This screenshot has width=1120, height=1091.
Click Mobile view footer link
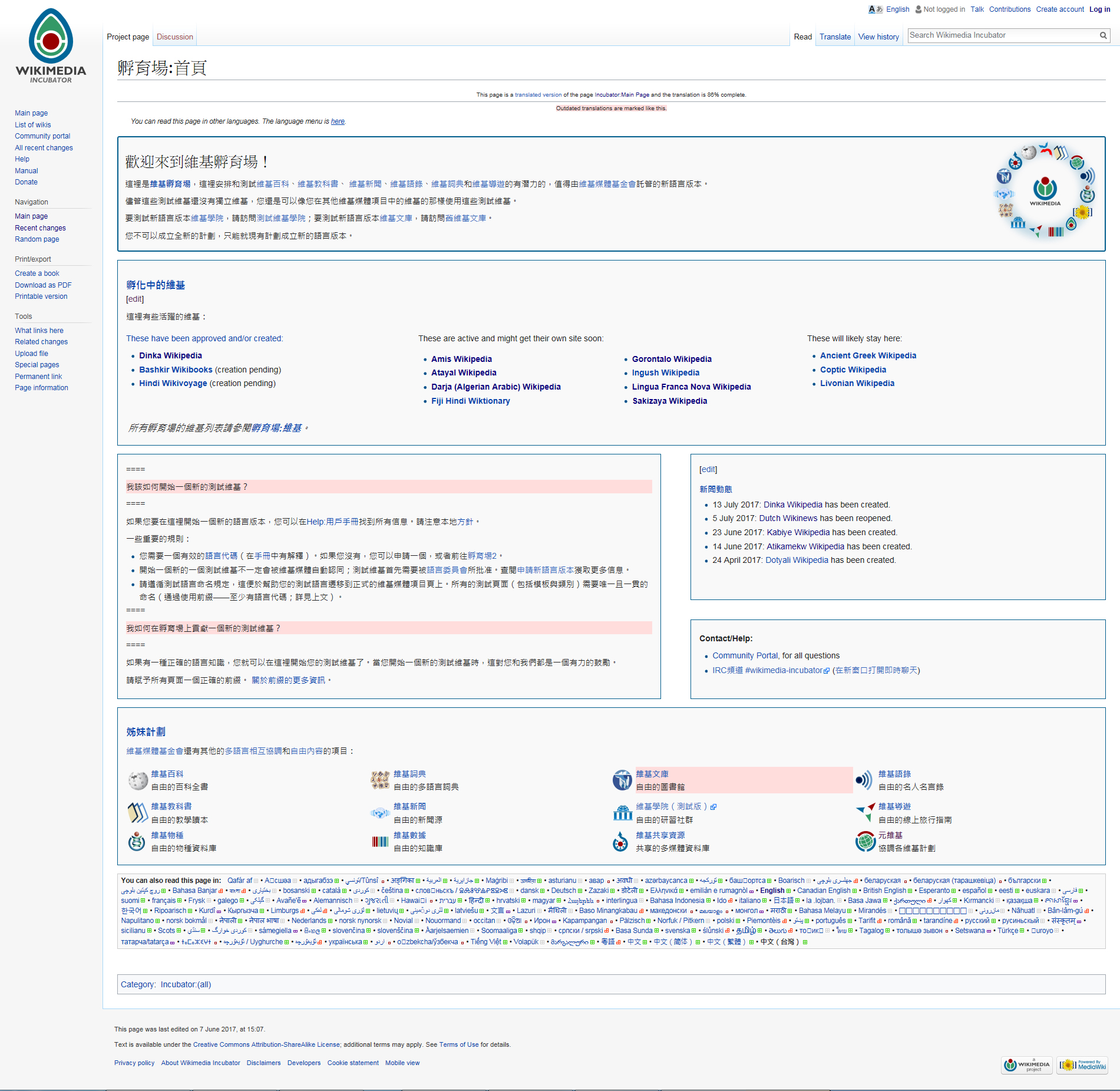click(402, 1063)
